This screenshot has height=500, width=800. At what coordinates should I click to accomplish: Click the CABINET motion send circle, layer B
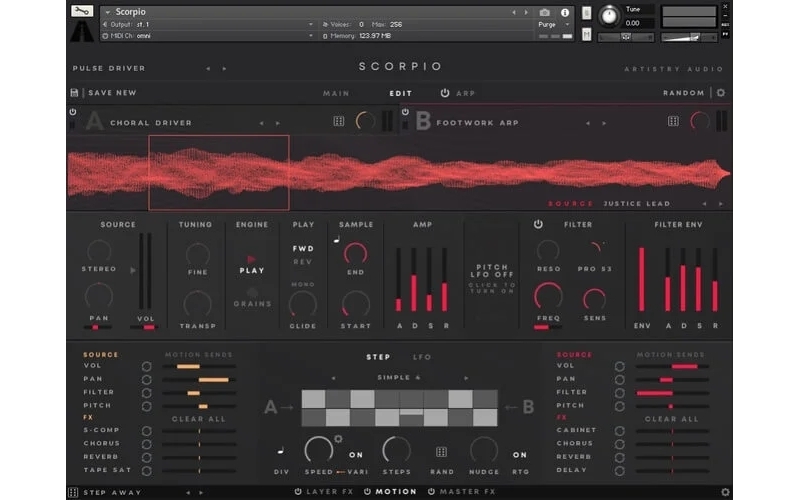[x=619, y=431]
